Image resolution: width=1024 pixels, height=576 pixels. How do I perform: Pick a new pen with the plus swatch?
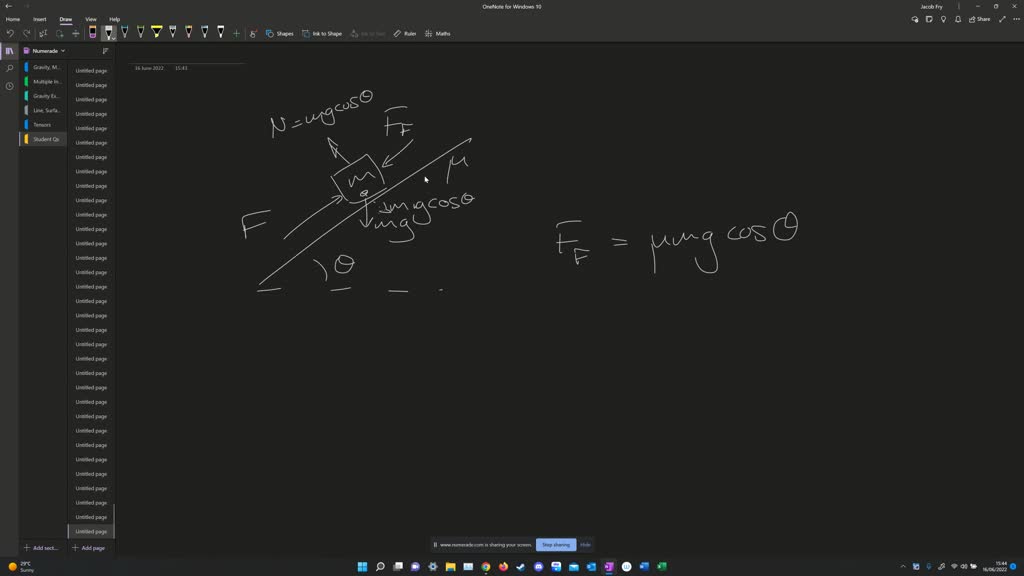click(235, 33)
